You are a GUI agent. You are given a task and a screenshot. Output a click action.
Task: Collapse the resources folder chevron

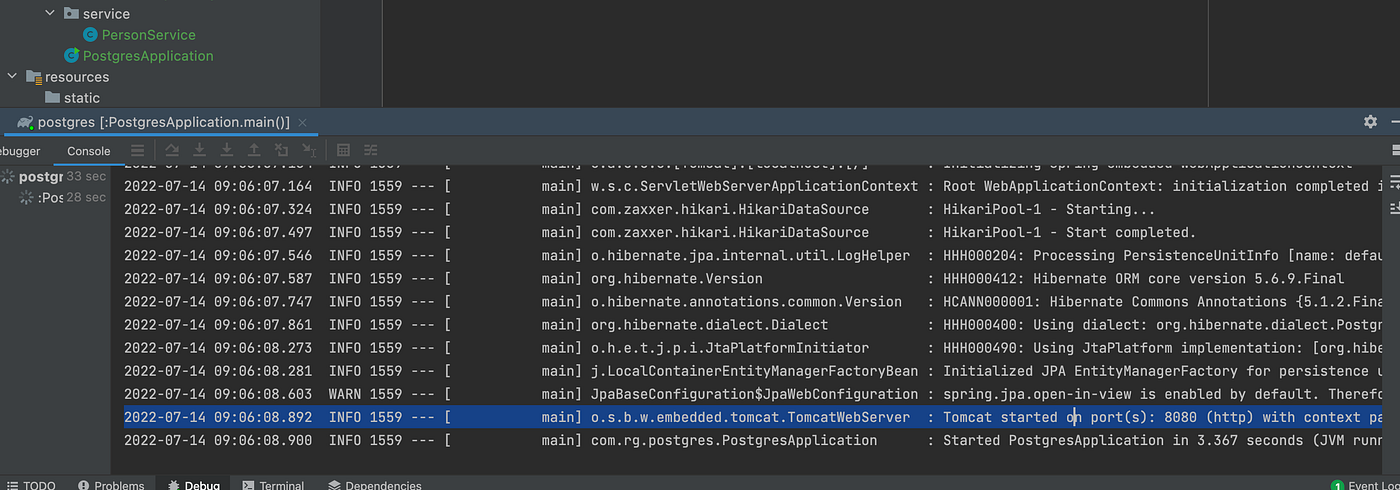click(x=12, y=76)
